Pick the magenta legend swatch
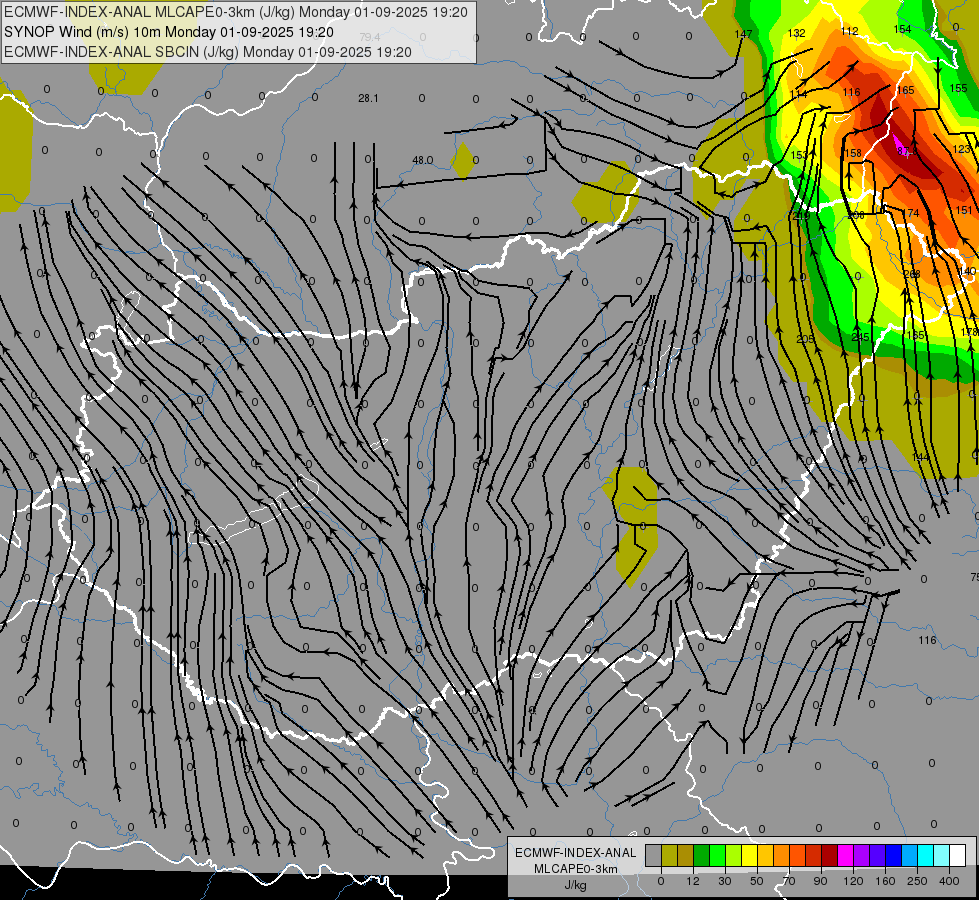Viewport: 979px width, 900px height. (846, 855)
